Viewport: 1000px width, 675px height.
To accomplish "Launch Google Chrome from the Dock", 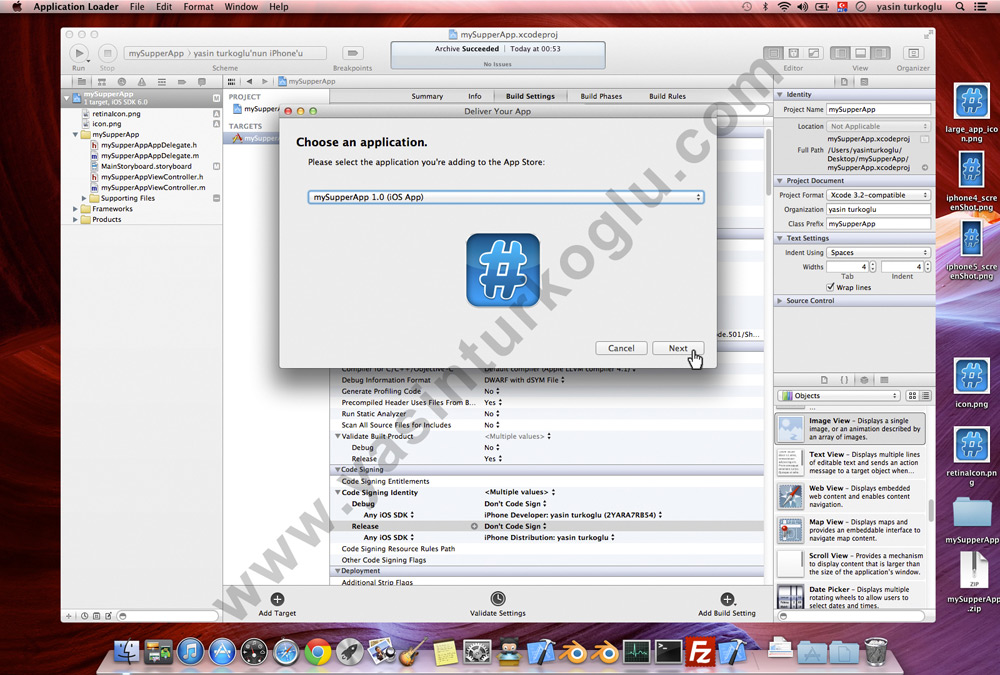I will click(x=318, y=652).
